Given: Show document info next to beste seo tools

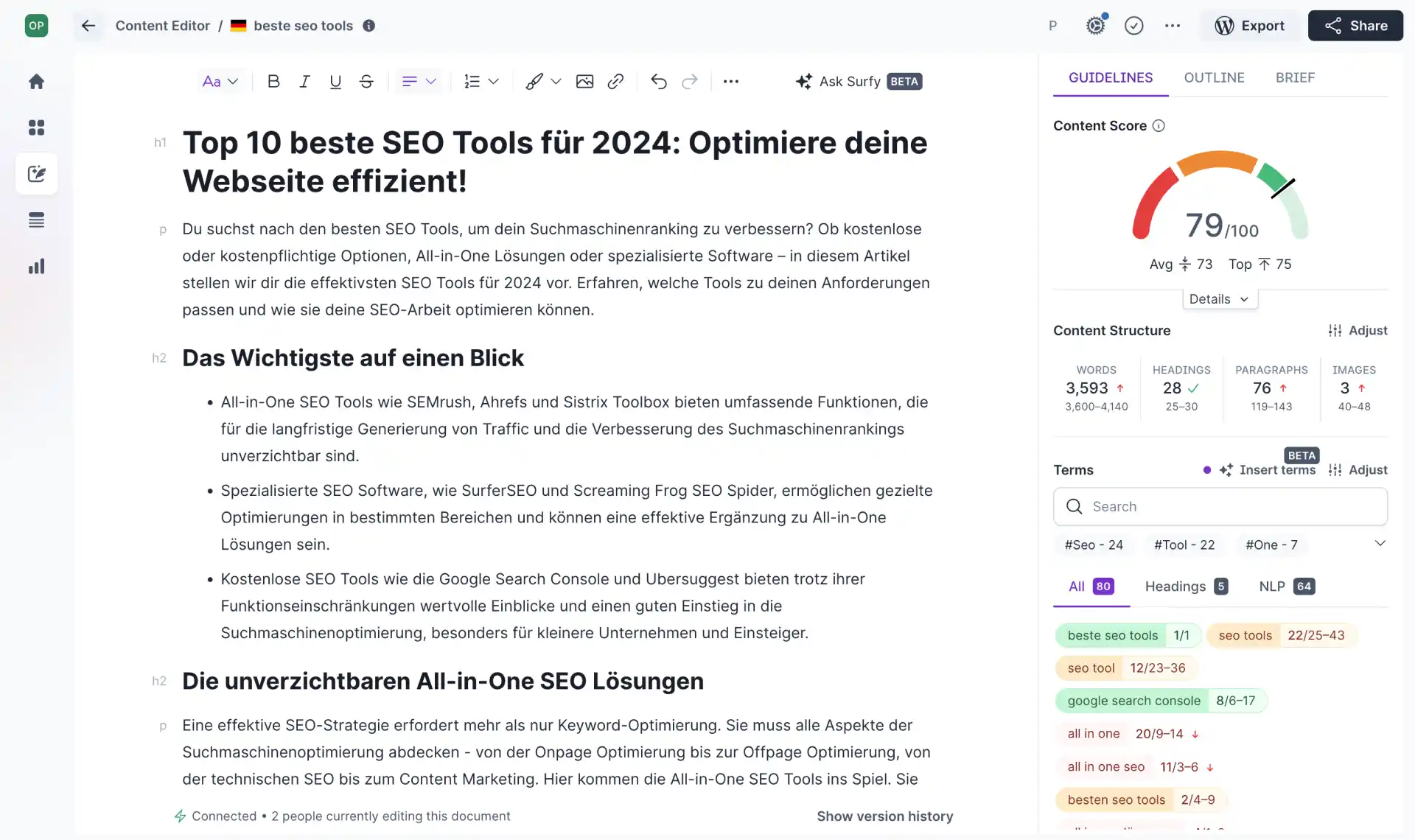Looking at the screenshot, I should (369, 26).
